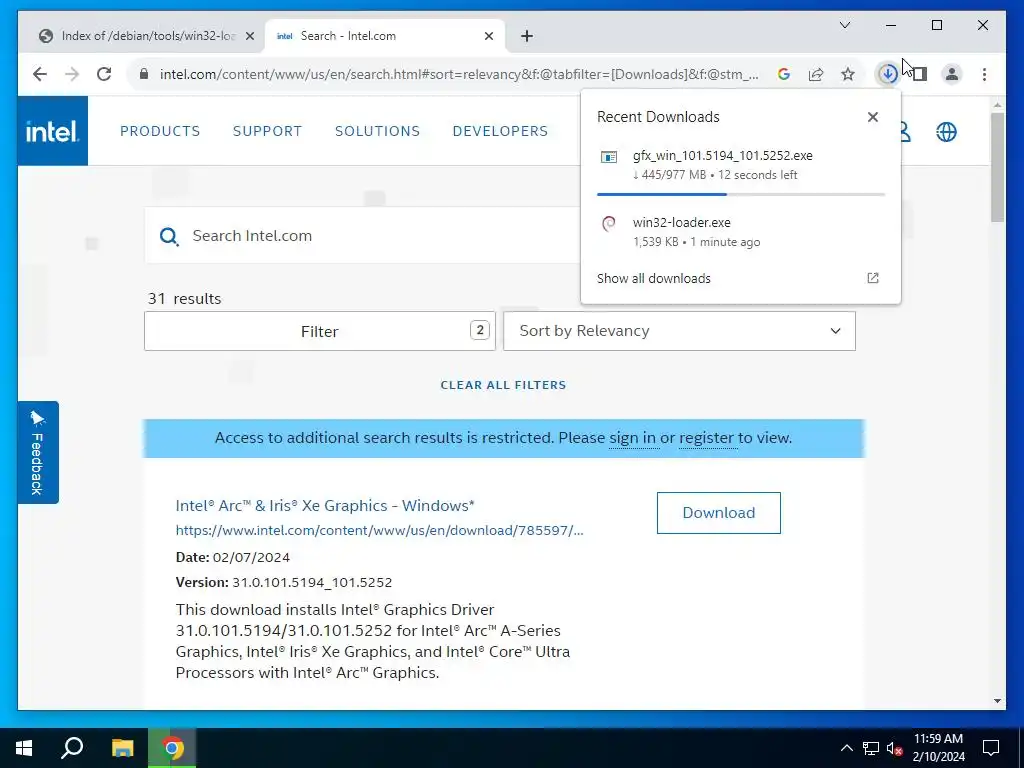Image resolution: width=1024 pixels, height=768 pixels.
Task: Click the intel.com/download/785597 URL link
Action: [379, 530]
